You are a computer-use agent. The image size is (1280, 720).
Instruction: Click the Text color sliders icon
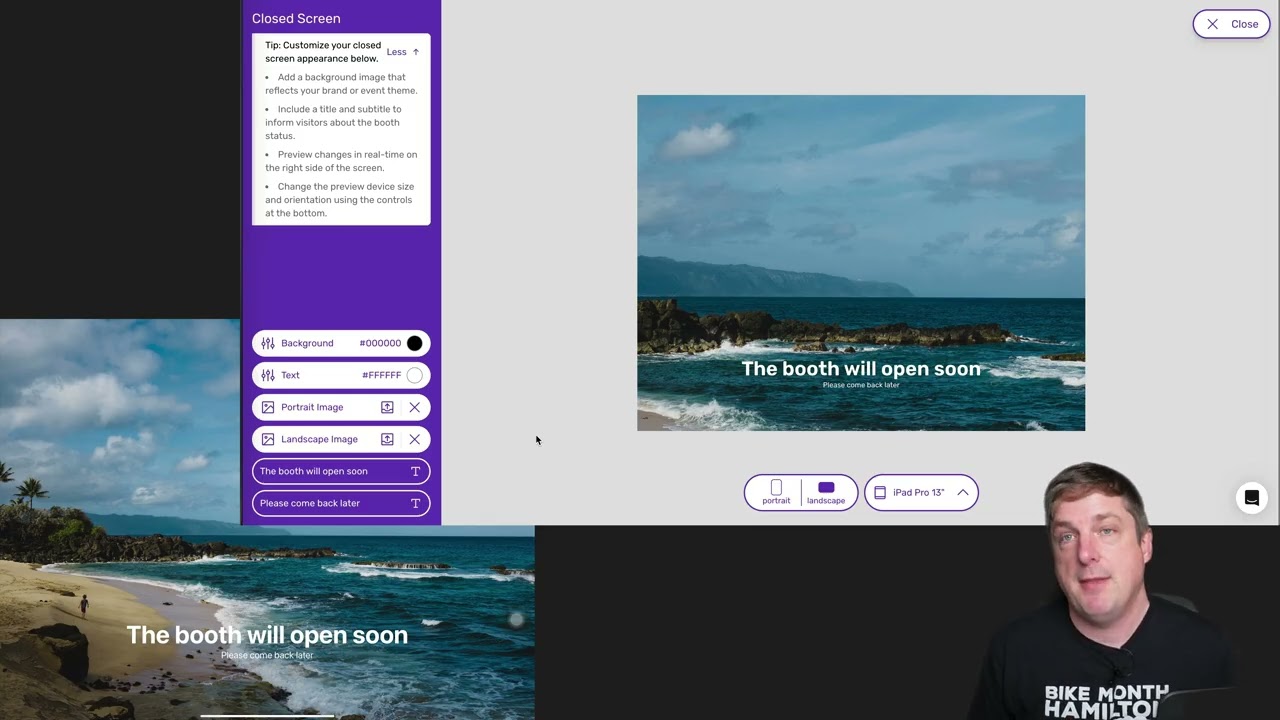point(268,375)
